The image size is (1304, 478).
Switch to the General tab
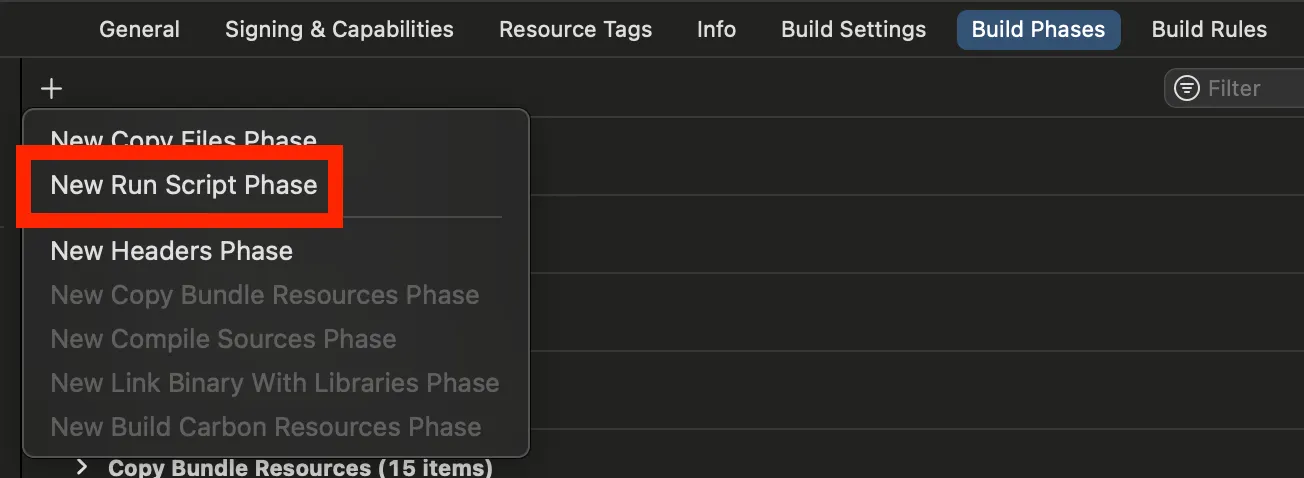[x=139, y=30]
